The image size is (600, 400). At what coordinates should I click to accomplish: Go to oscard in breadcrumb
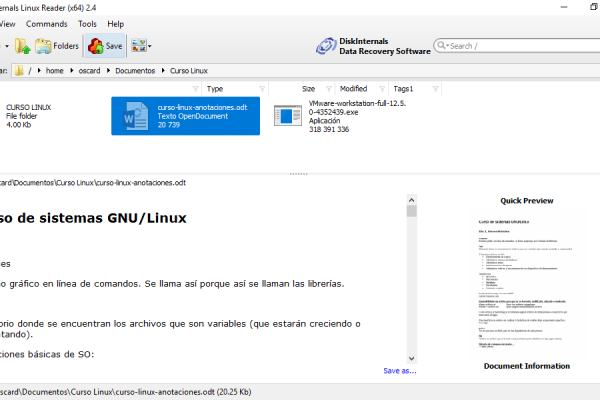(x=89, y=71)
